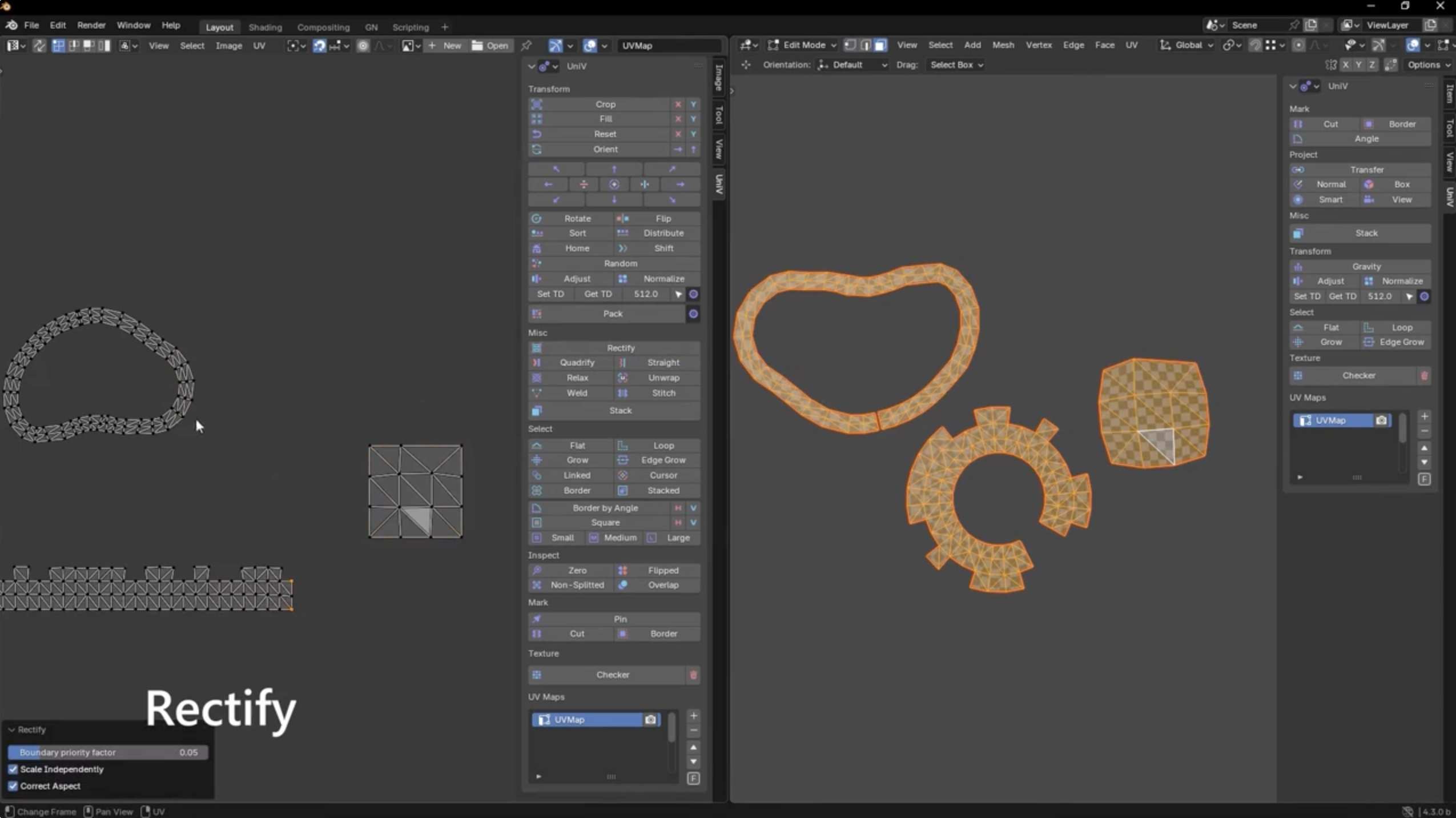Switch to the Shading workspace tab
This screenshot has width=1456, height=818.
point(265,27)
